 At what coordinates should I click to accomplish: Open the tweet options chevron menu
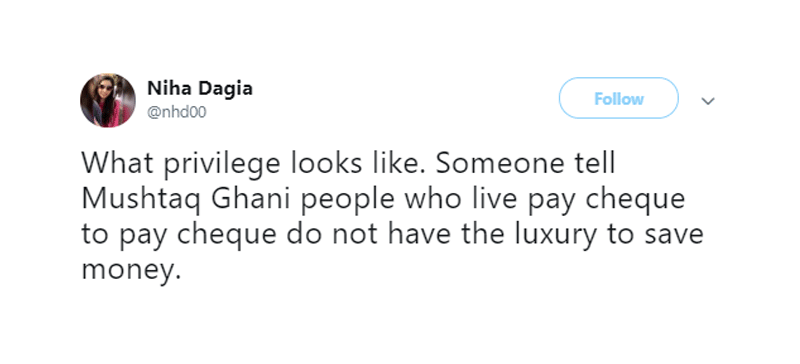[x=708, y=101]
